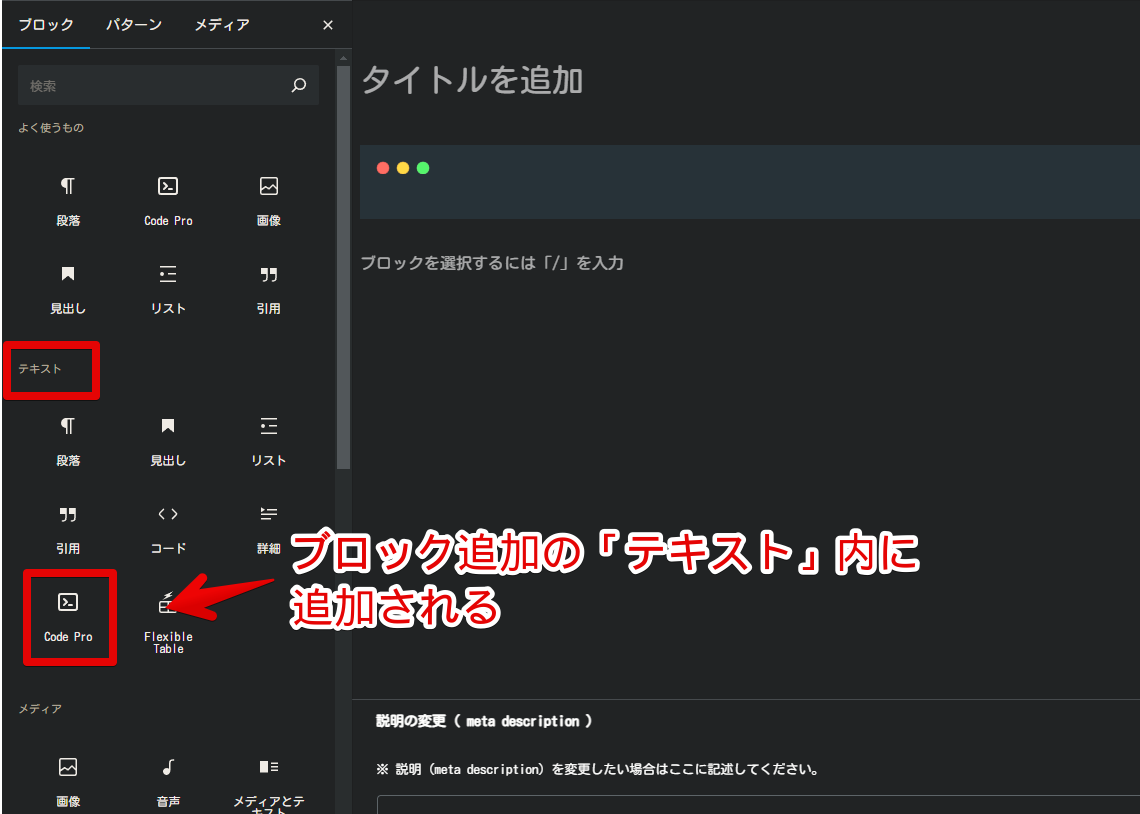Screen dimensions: 1140x814
Task: Insert the 詳細 block
Action: (268, 529)
